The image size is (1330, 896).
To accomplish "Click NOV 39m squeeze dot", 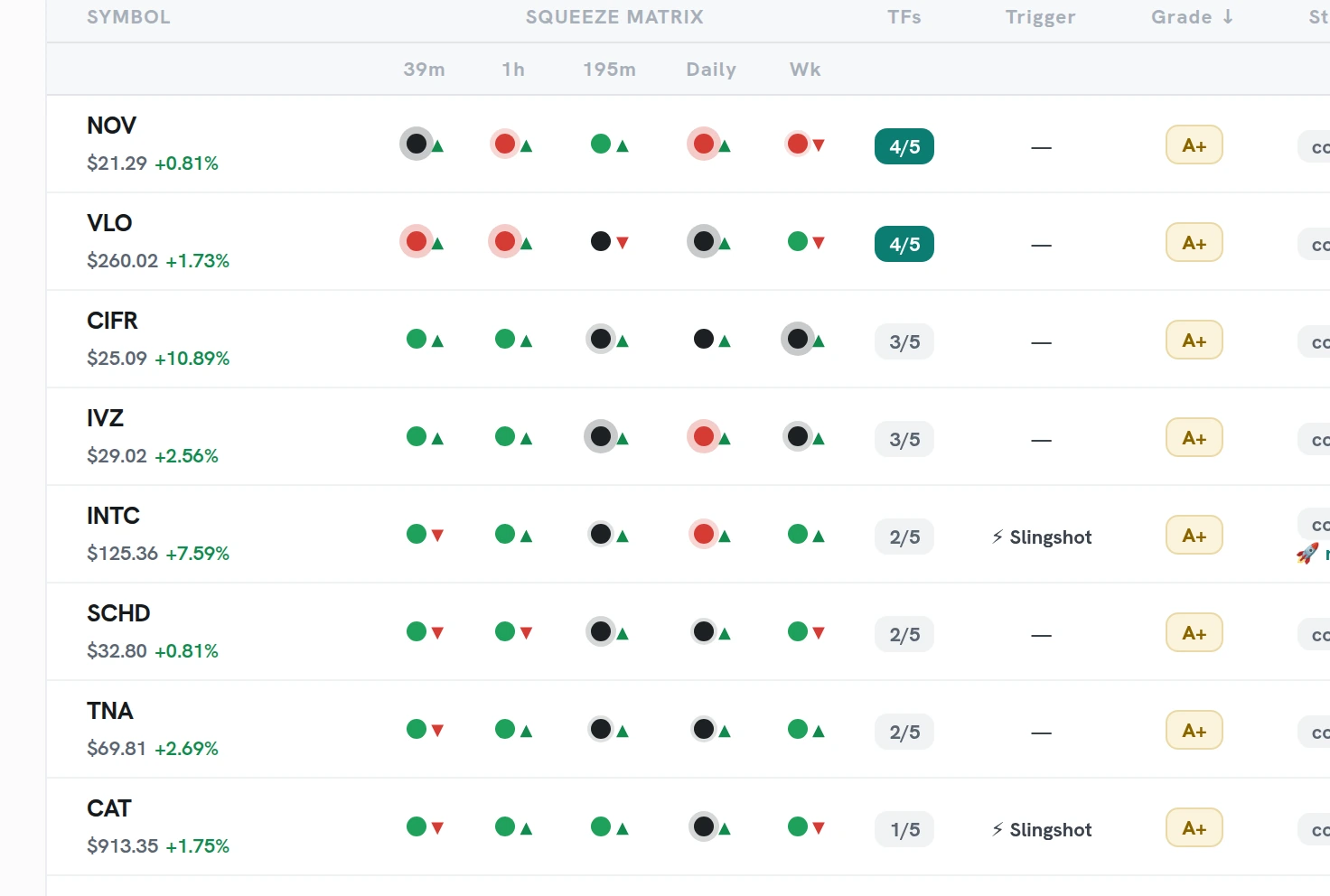I will point(417,144).
